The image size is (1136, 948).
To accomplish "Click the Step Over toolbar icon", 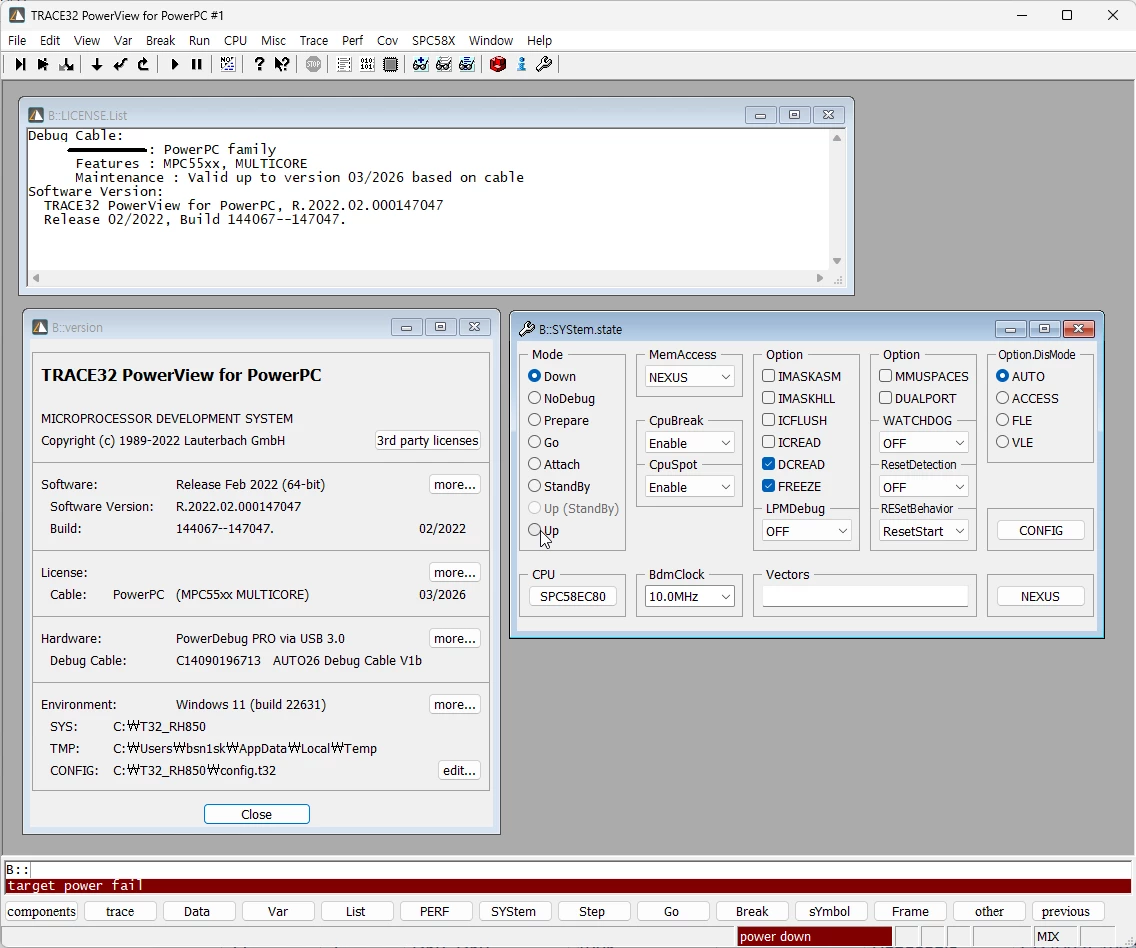I will tap(43, 64).
